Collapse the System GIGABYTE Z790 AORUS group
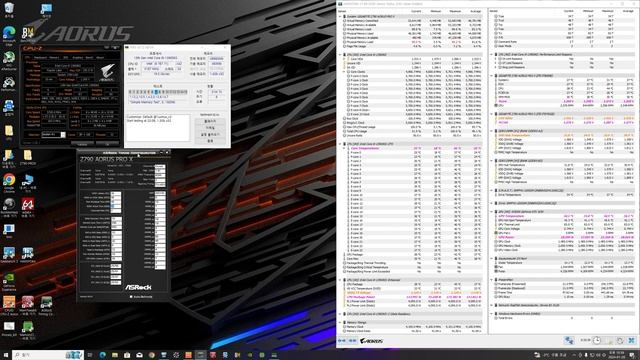Image resolution: width=640 pixels, height=360 pixels. point(340,16)
